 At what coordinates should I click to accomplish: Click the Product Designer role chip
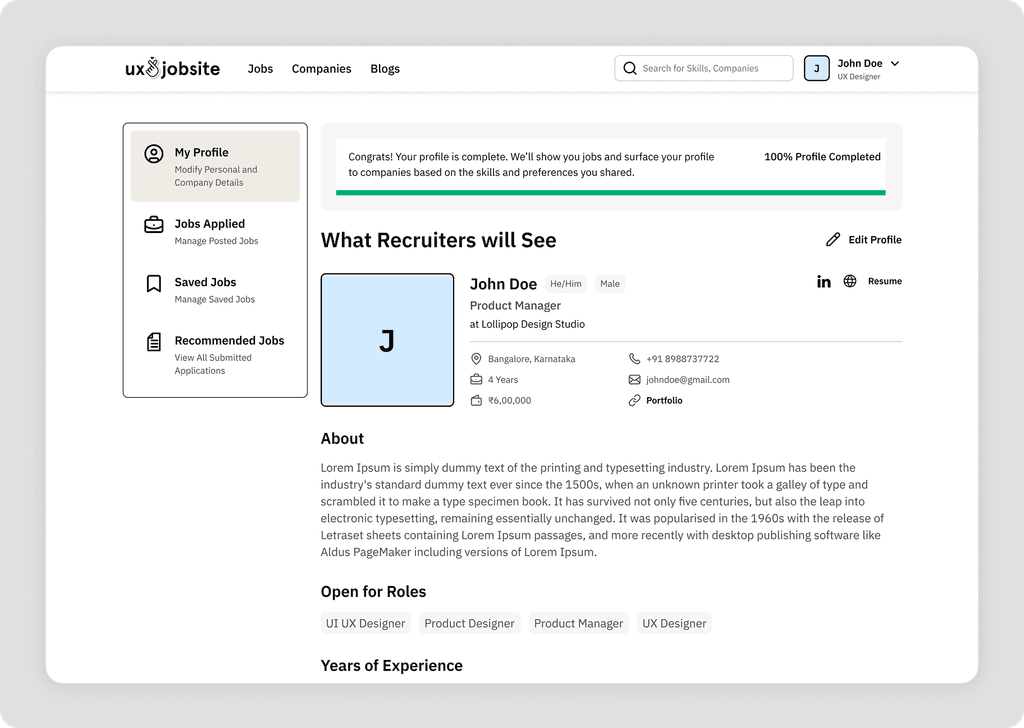(x=470, y=623)
